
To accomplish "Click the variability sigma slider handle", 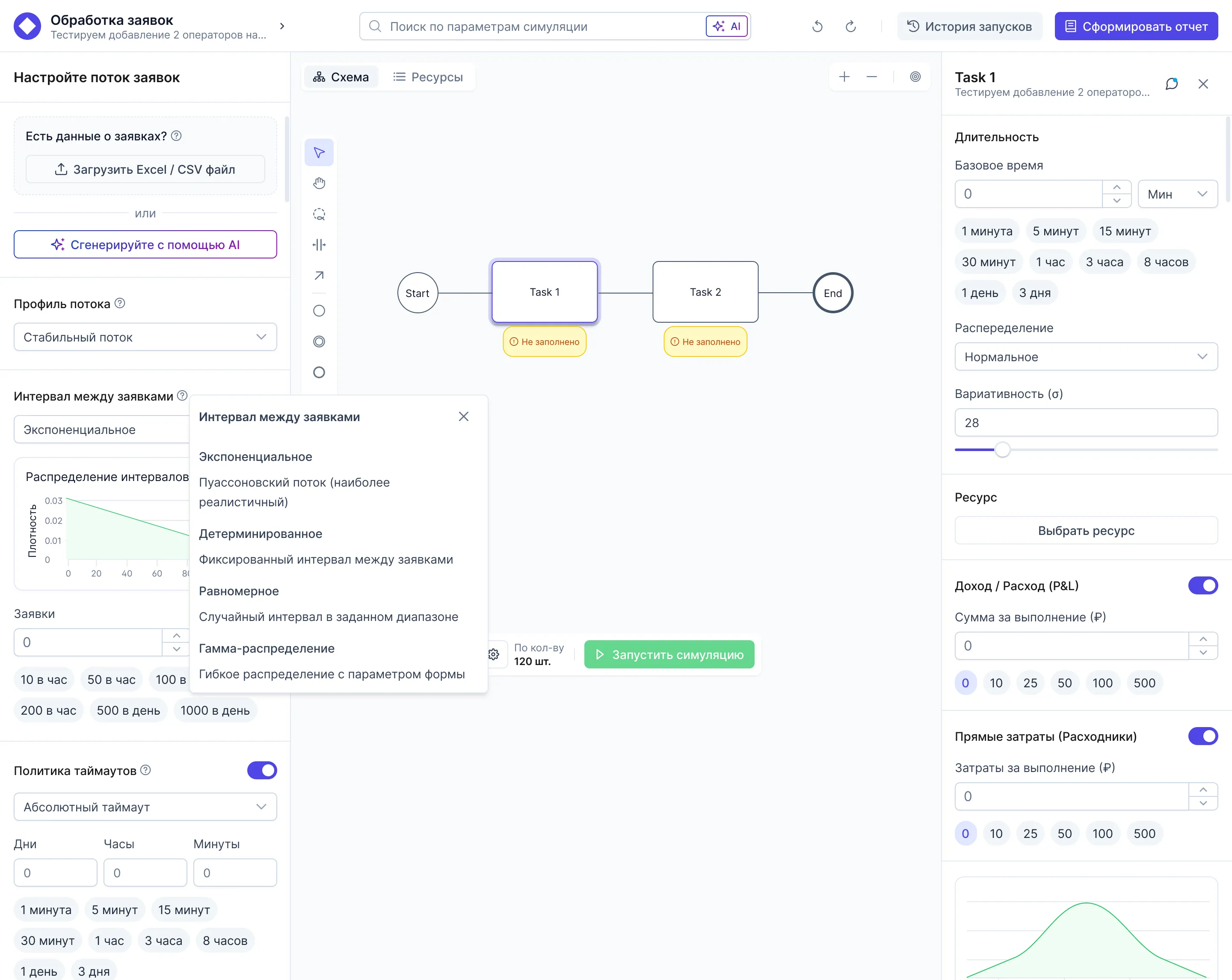I will pos(1002,450).
